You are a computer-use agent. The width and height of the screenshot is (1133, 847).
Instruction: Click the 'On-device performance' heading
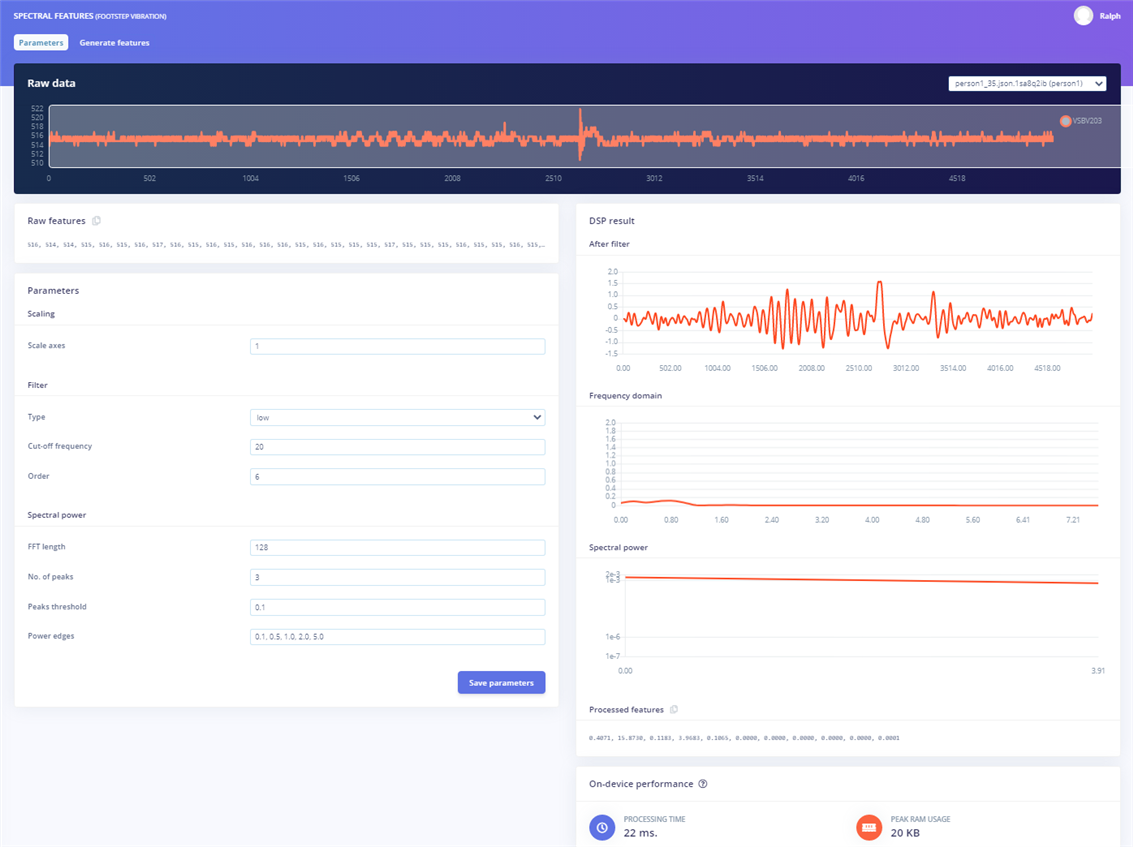[x=641, y=784]
